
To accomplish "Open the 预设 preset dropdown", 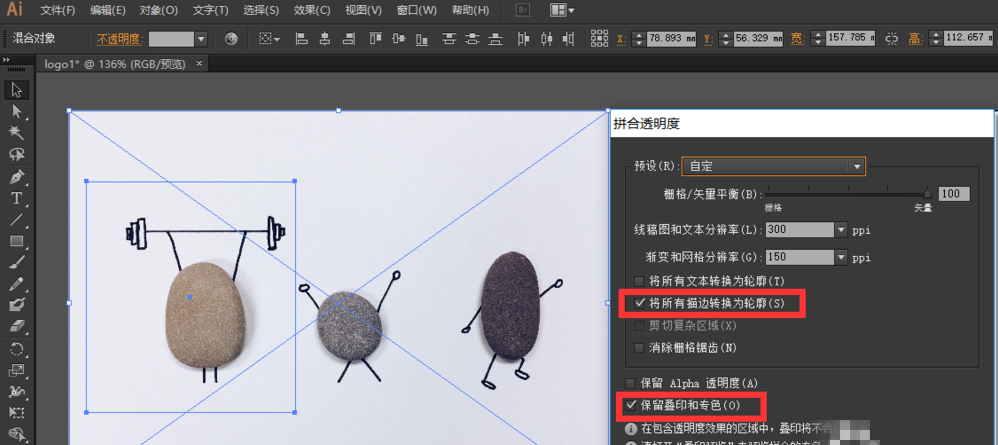I will coord(856,166).
